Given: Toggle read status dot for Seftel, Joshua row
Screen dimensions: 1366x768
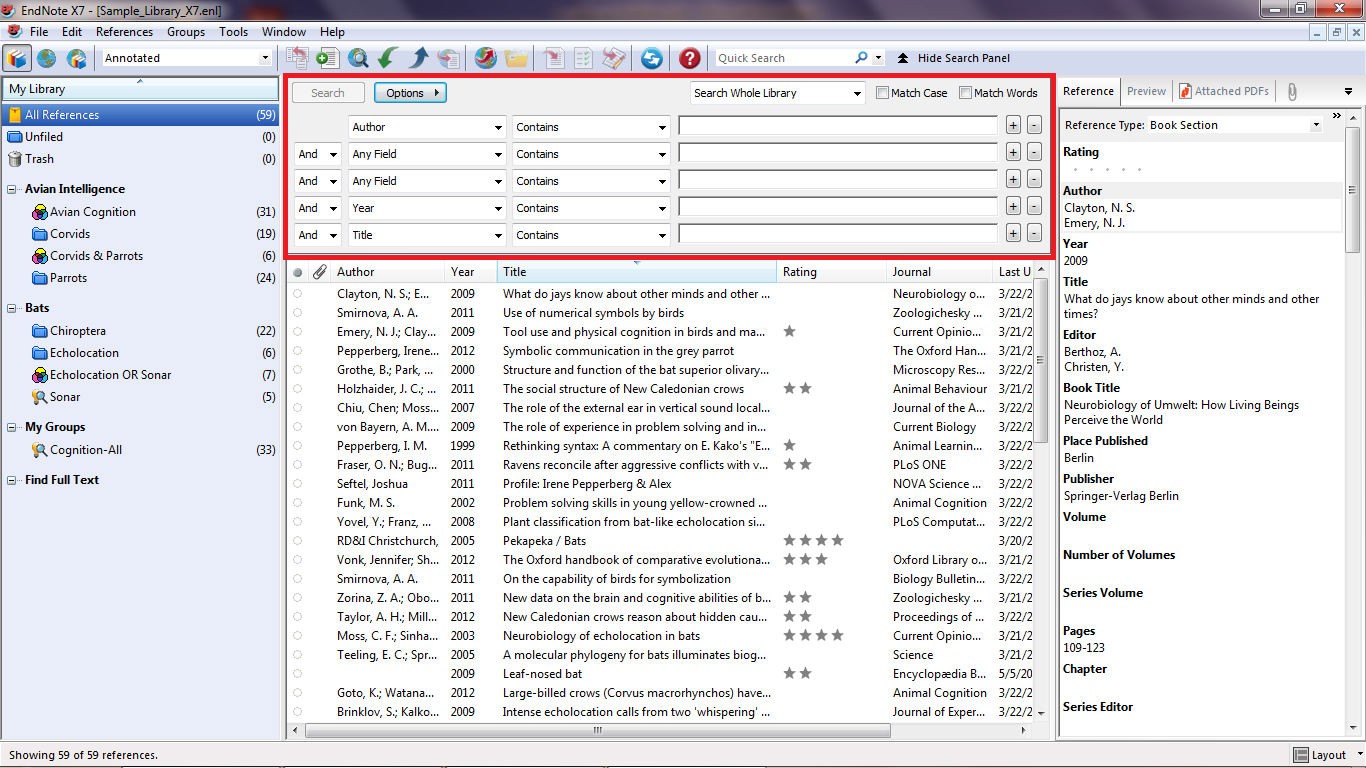Looking at the screenshot, I should pyautogui.click(x=297, y=484).
